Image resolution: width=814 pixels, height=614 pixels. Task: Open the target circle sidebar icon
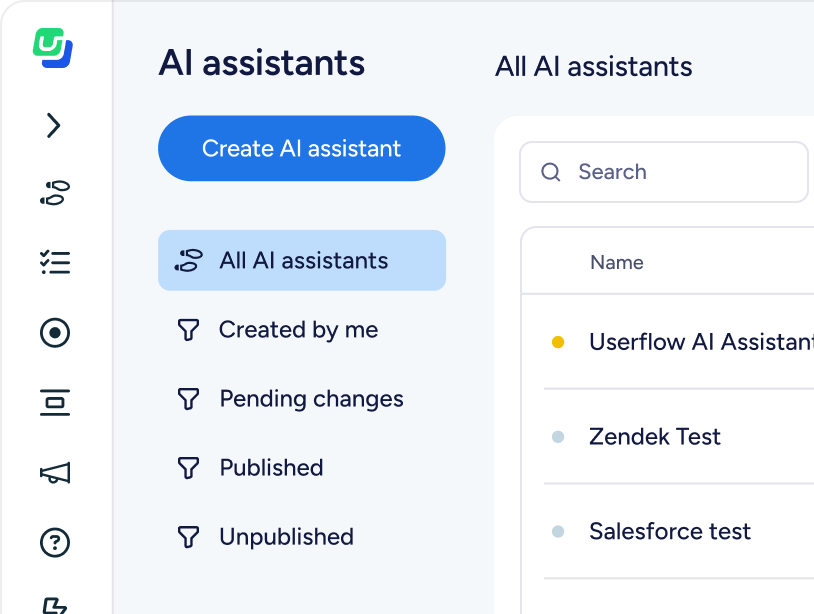(55, 332)
